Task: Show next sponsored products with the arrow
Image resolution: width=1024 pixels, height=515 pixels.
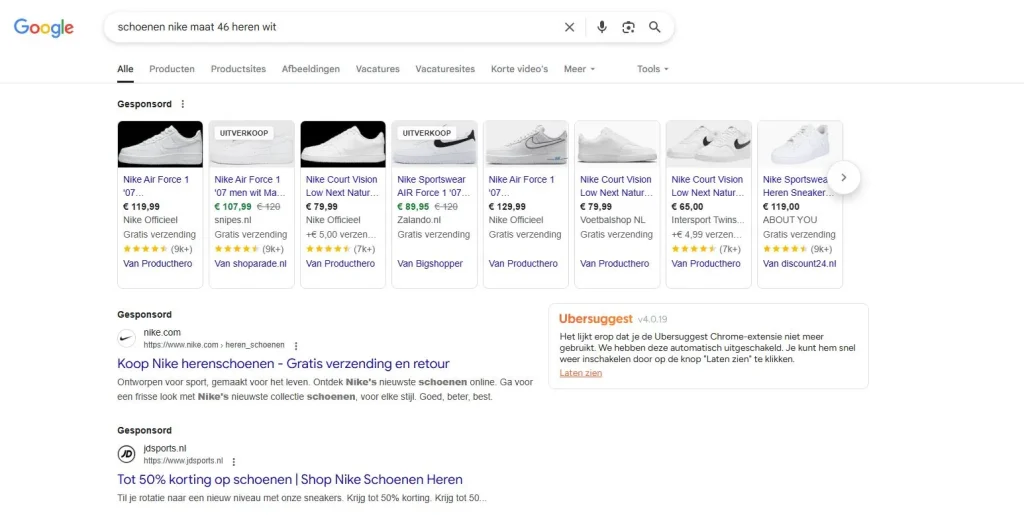Action: tap(844, 178)
